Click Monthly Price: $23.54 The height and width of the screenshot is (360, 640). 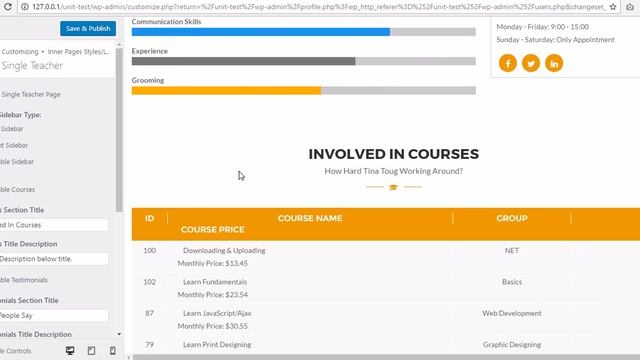click(213, 295)
